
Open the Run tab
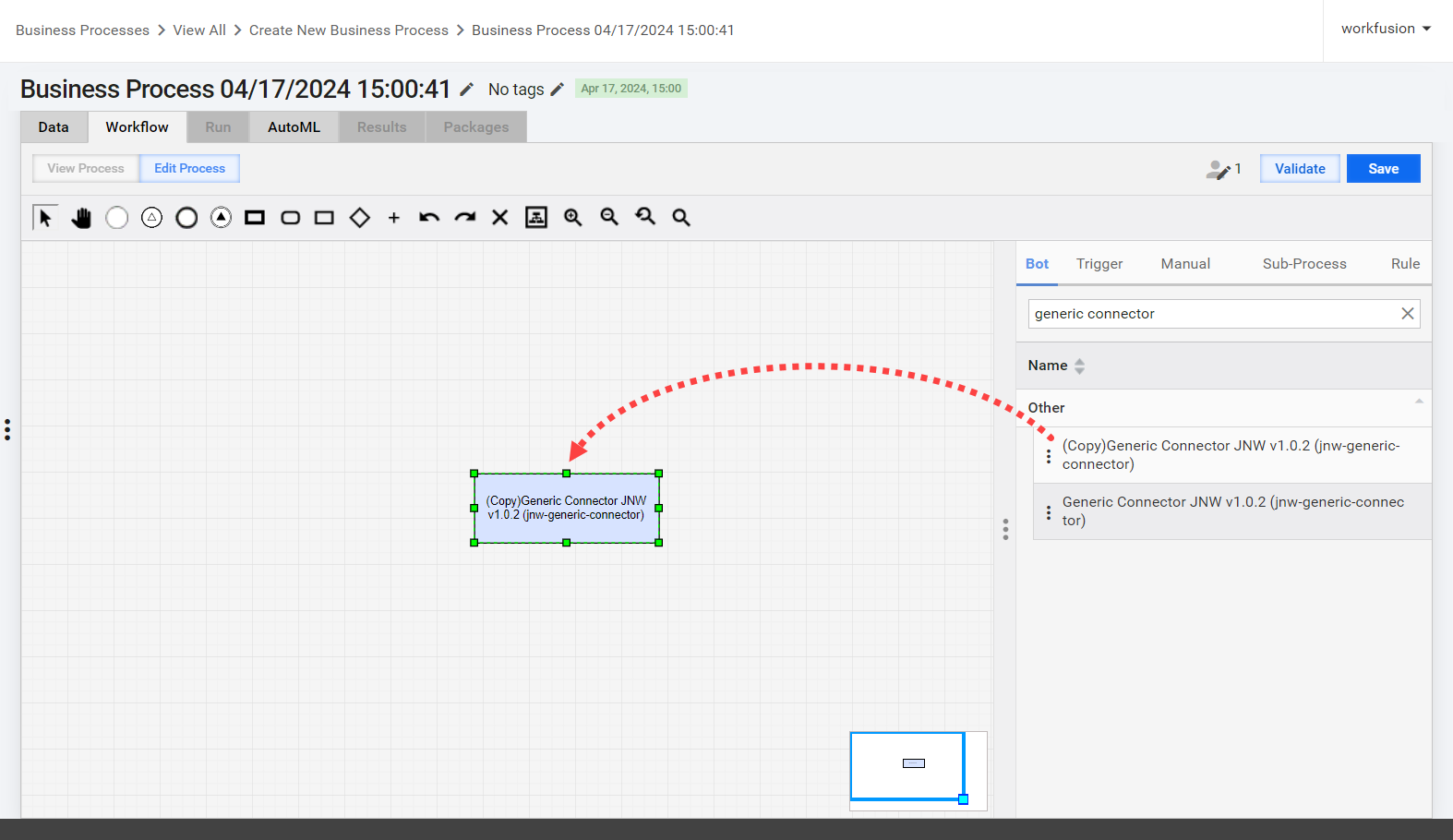tap(219, 127)
